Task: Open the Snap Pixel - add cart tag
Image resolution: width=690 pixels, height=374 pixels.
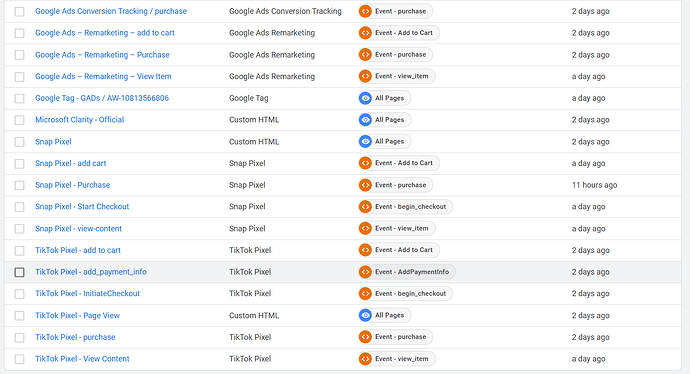Action: coord(71,163)
